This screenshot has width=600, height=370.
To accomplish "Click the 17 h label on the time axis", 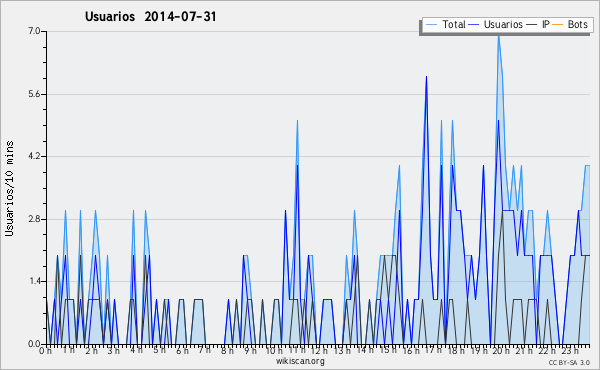I will click(433, 350).
